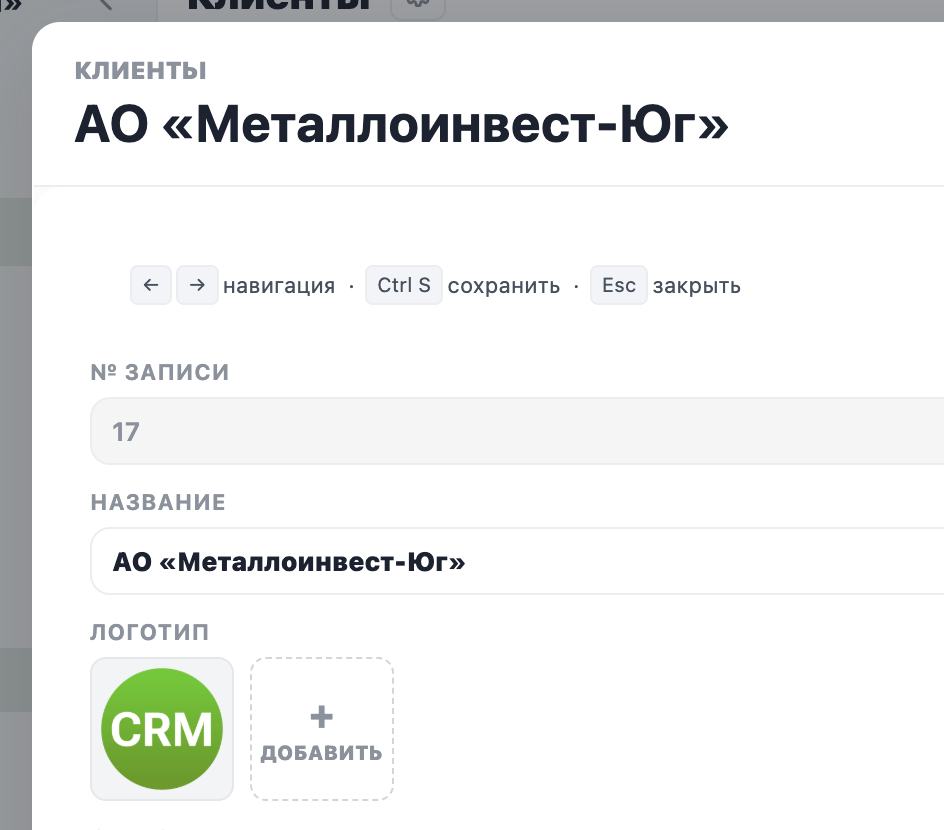This screenshot has width=944, height=830.
Task: Click the Ctrl S save shortcut badge
Action: coord(404,285)
